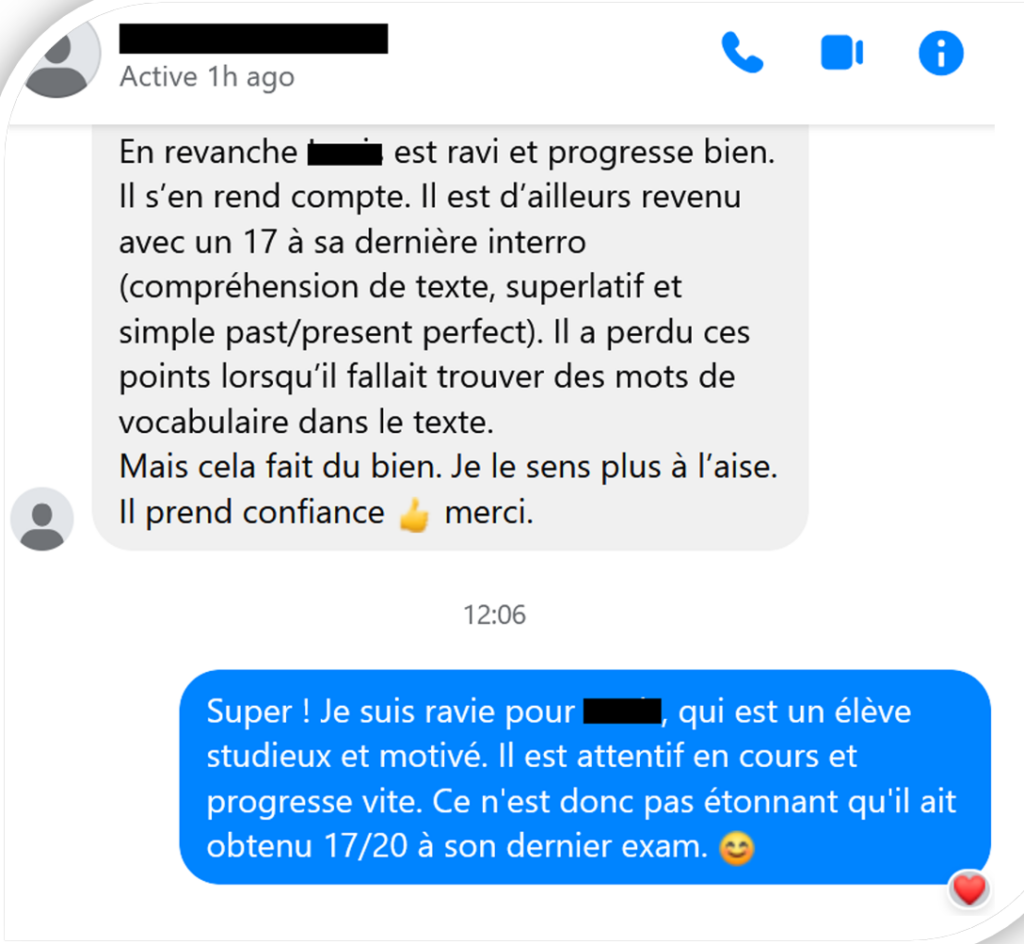Open conversation information panel icon

coord(940,53)
